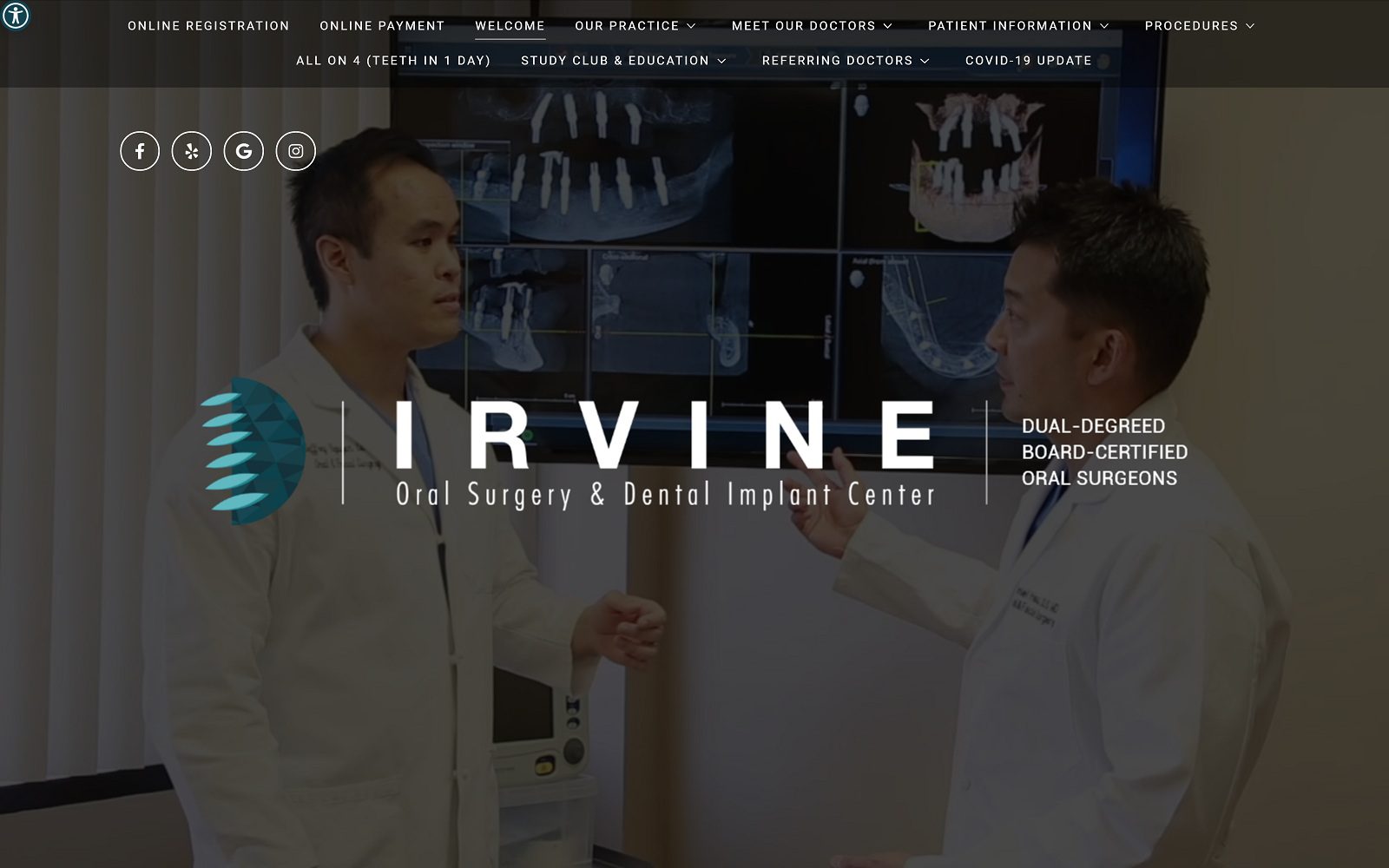
Task: View the COVID-19 Update page
Action: click(x=1029, y=61)
